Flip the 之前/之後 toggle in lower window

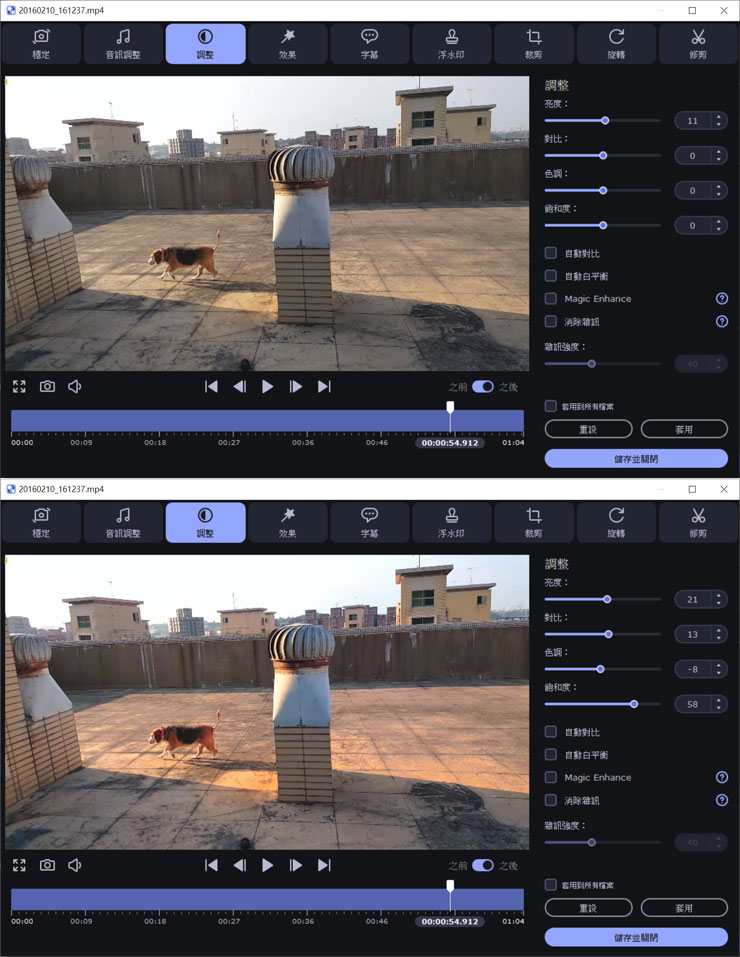483,865
